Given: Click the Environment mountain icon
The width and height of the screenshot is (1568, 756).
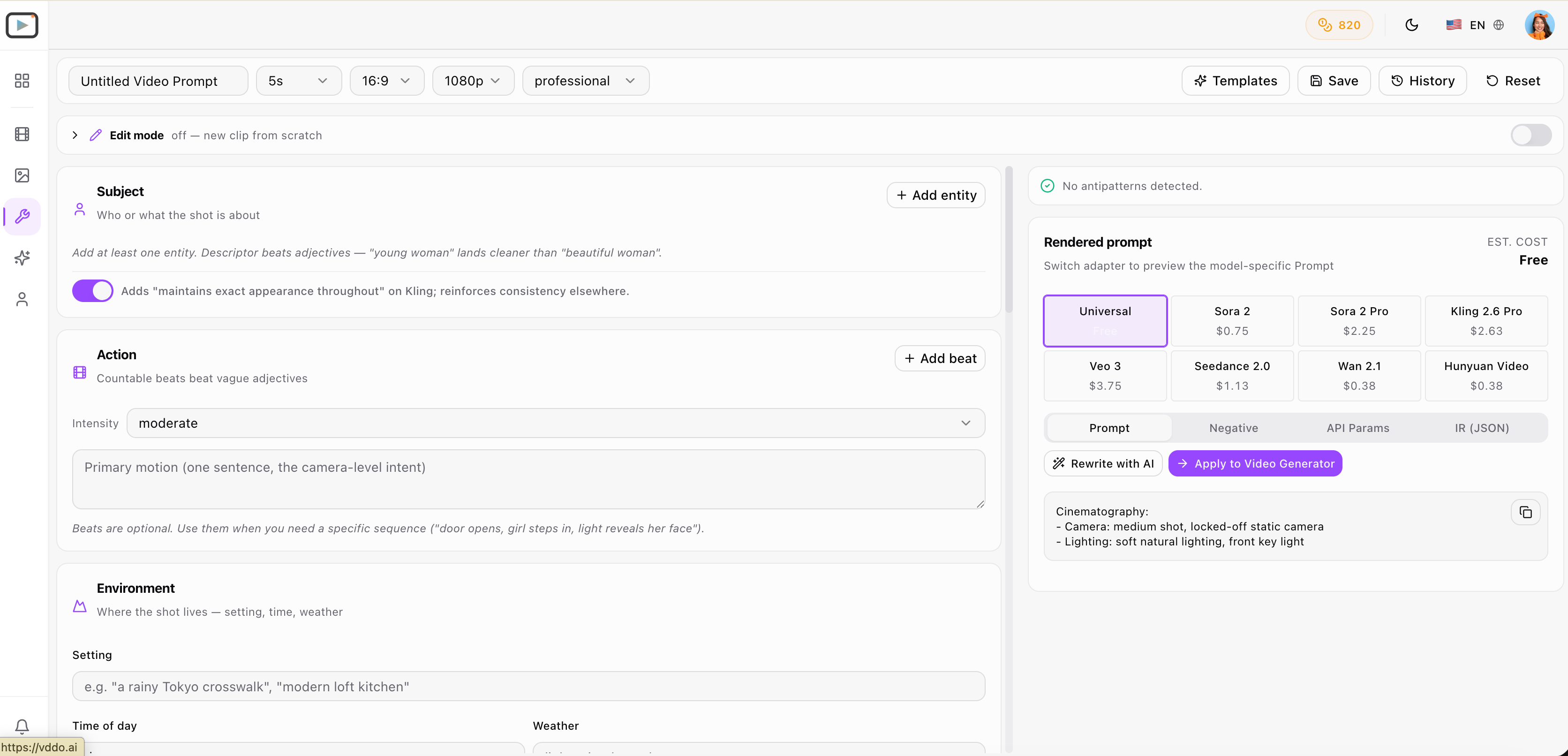Looking at the screenshot, I should point(80,605).
